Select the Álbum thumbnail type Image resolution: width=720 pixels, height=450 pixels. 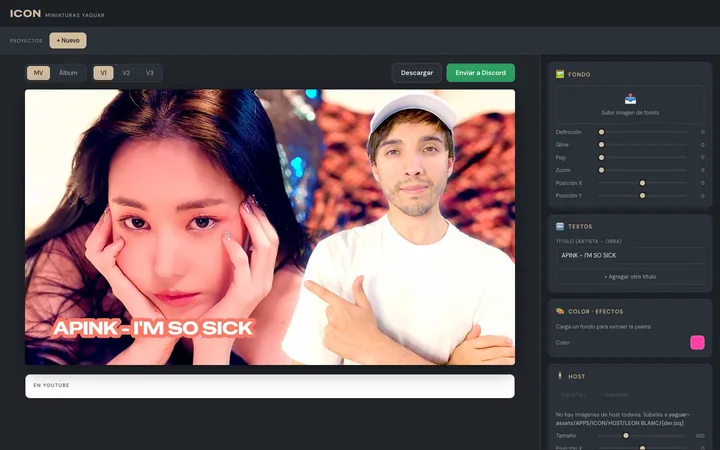[x=68, y=73]
